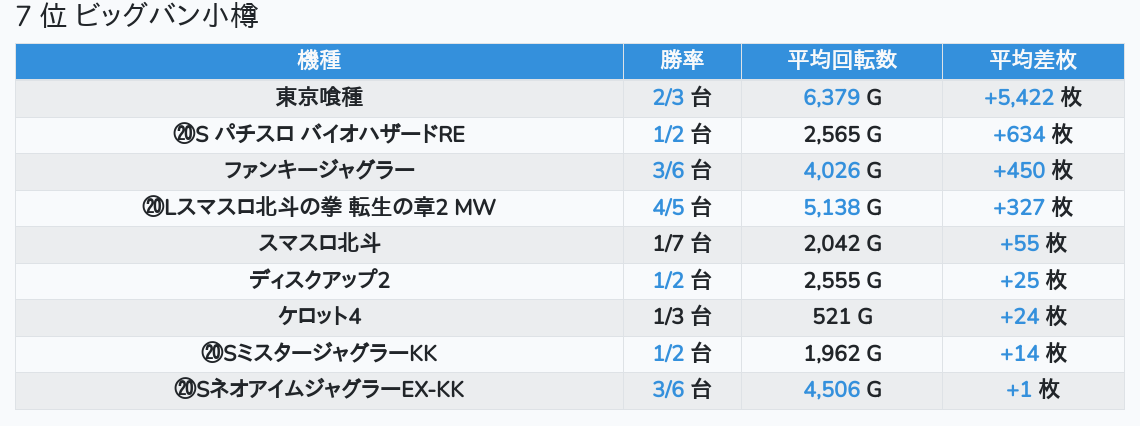The width and height of the screenshot is (1140, 426).
Task: Select the ディスクアップ2 machine name
Action: 319,280
